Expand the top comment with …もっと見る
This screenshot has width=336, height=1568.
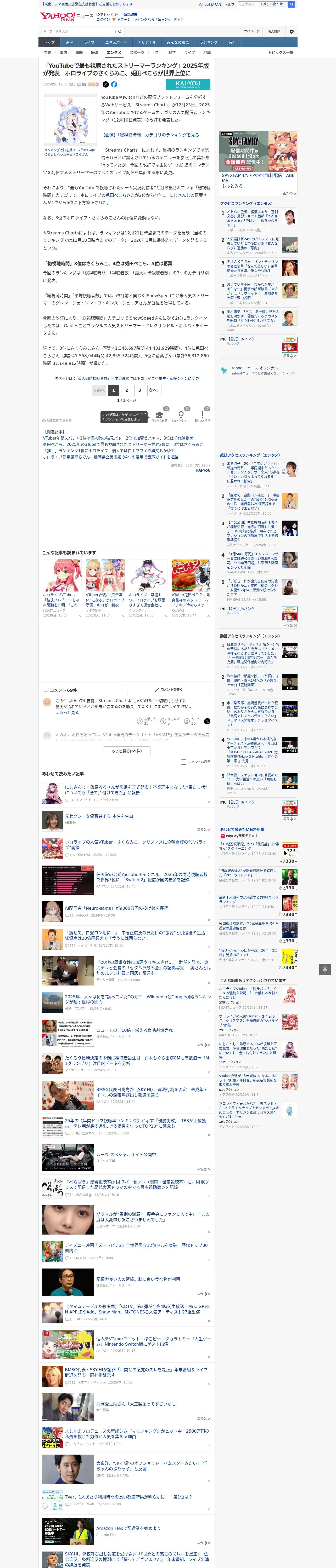coord(67,712)
